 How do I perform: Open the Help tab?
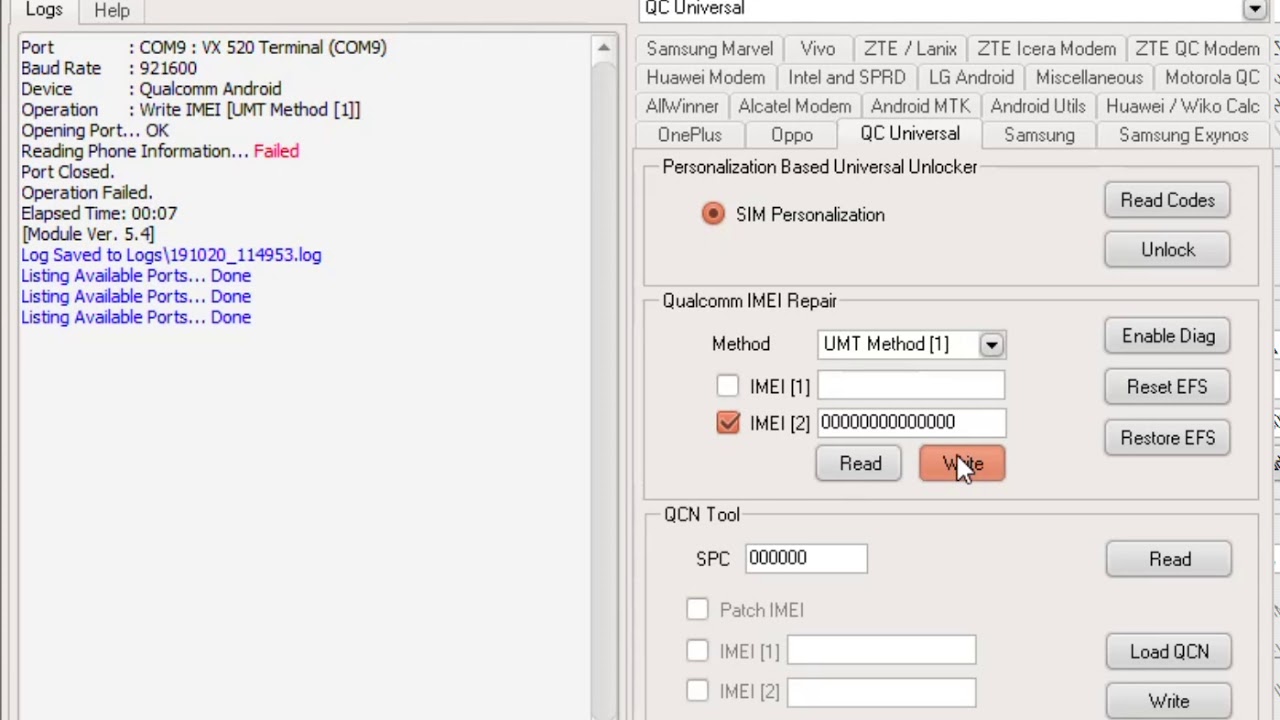click(x=112, y=10)
